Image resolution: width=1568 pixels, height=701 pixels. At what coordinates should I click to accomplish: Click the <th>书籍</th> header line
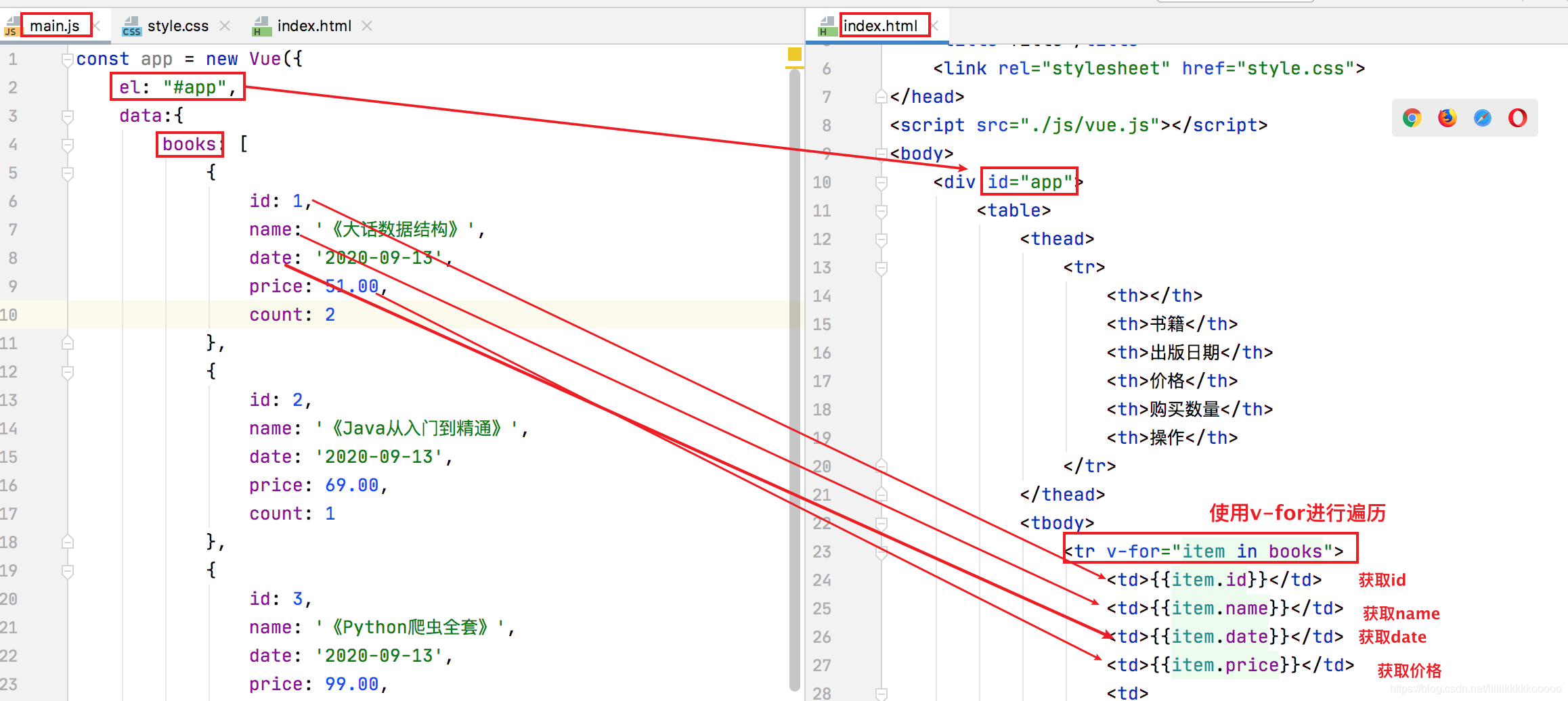(x=1173, y=324)
